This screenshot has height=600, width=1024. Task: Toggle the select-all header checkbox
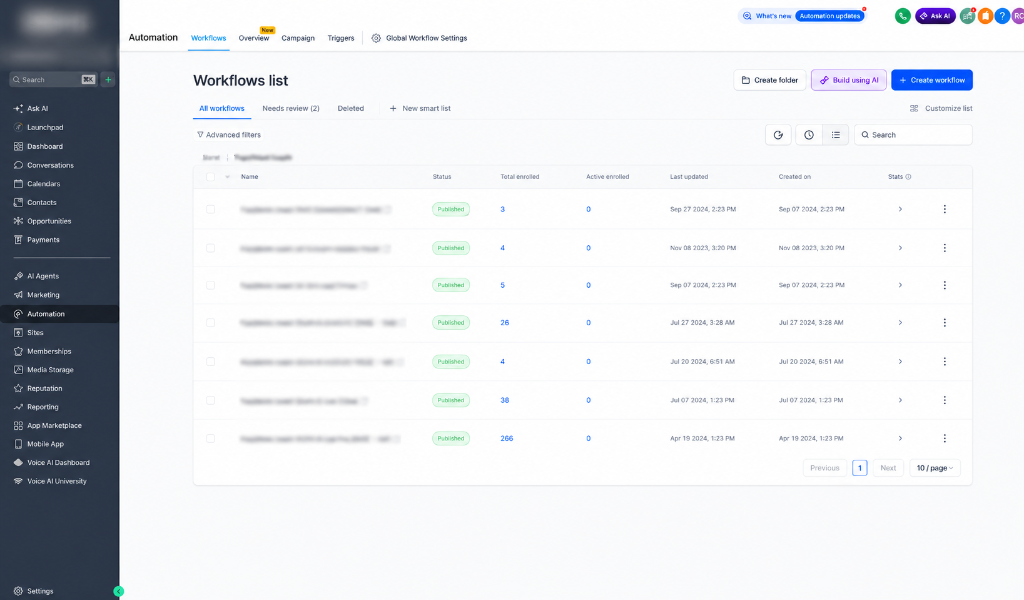210,177
